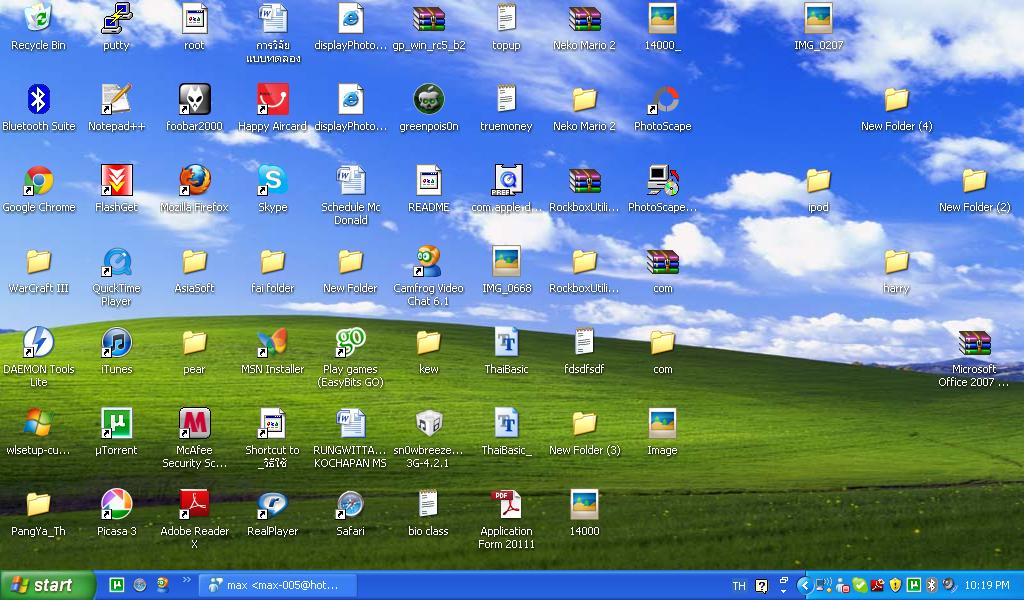This screenshot has width=1024, height=600.
Task: Click the Start button
Action: click(47, 585)
